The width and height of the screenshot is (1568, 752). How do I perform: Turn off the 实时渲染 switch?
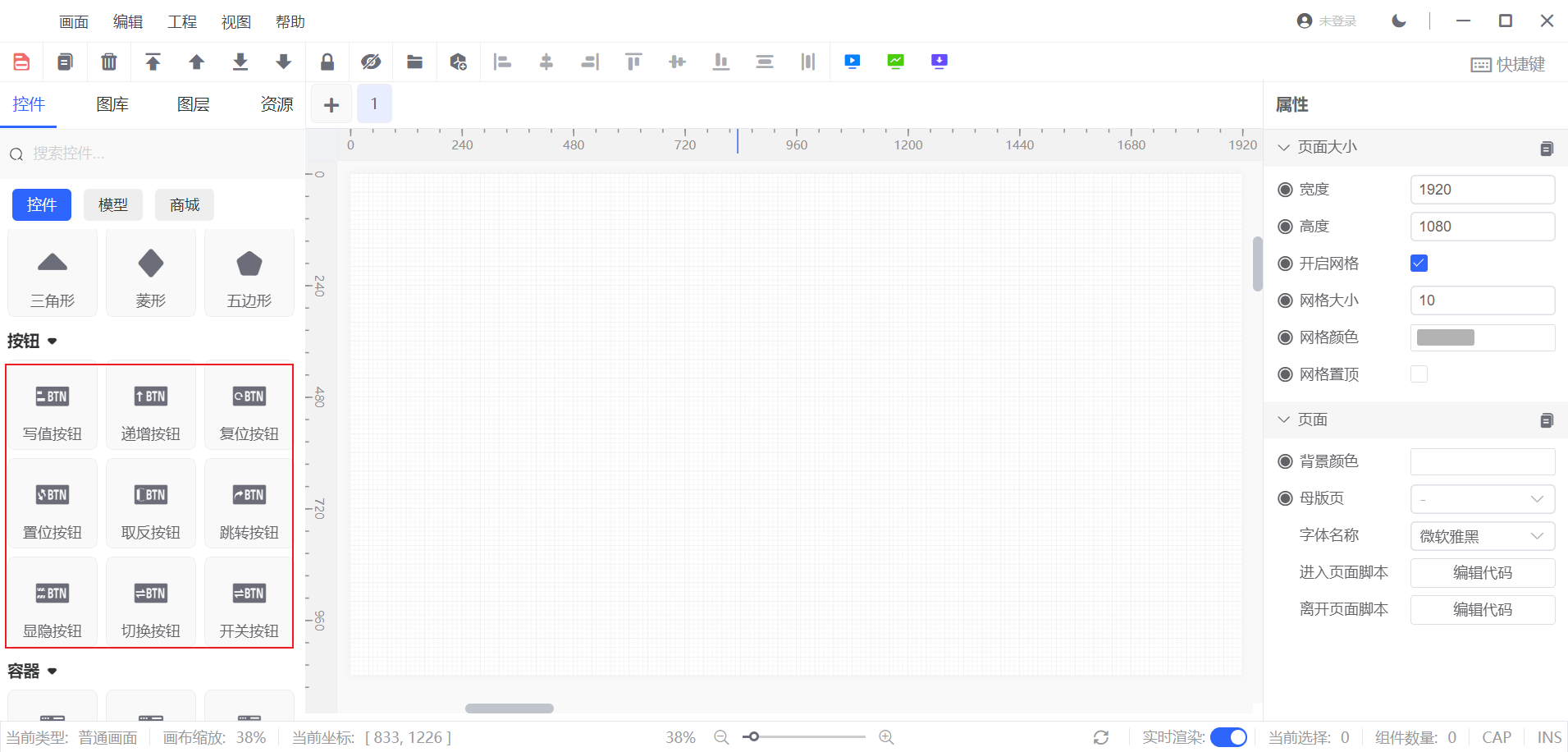[x=1227, y=737]
